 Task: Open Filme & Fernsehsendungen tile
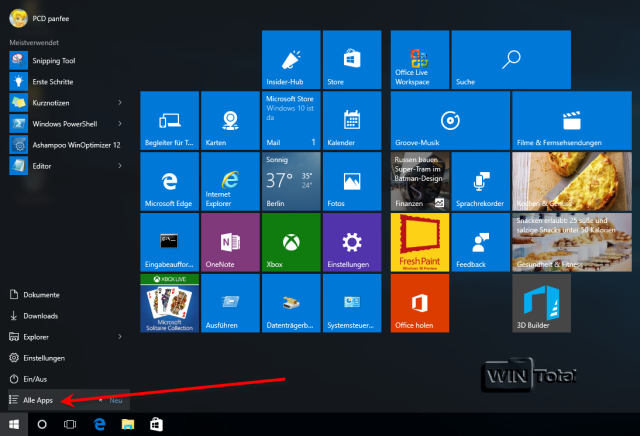572,120
